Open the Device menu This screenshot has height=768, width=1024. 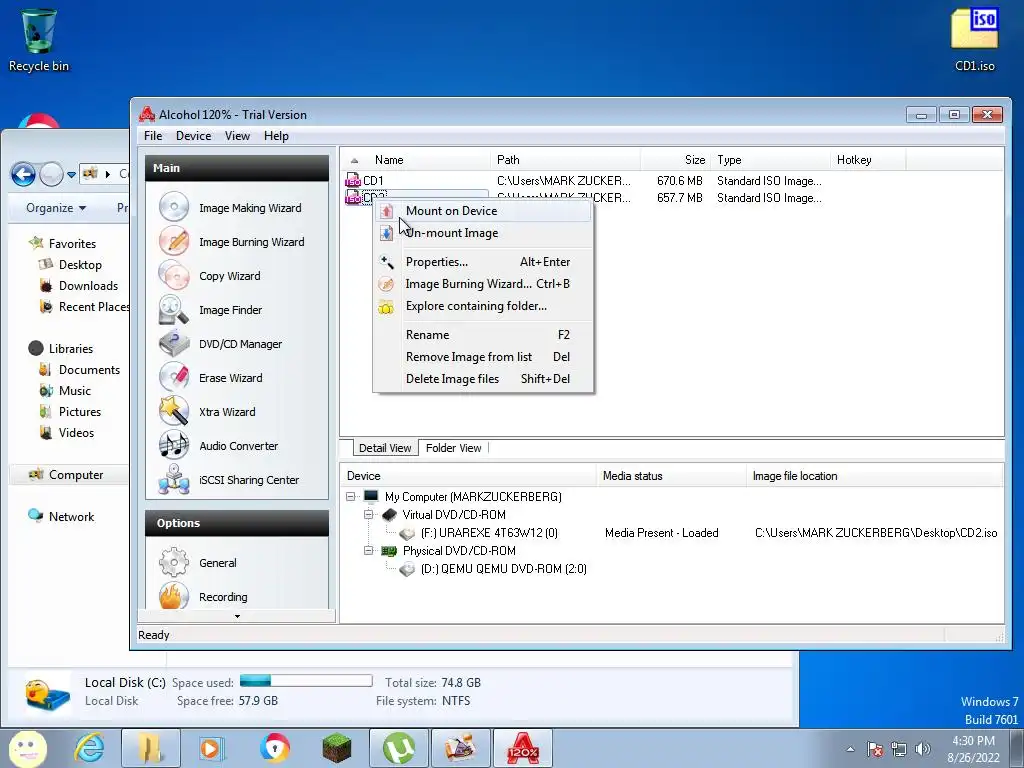pyautogui.click(x=193, y=136)
